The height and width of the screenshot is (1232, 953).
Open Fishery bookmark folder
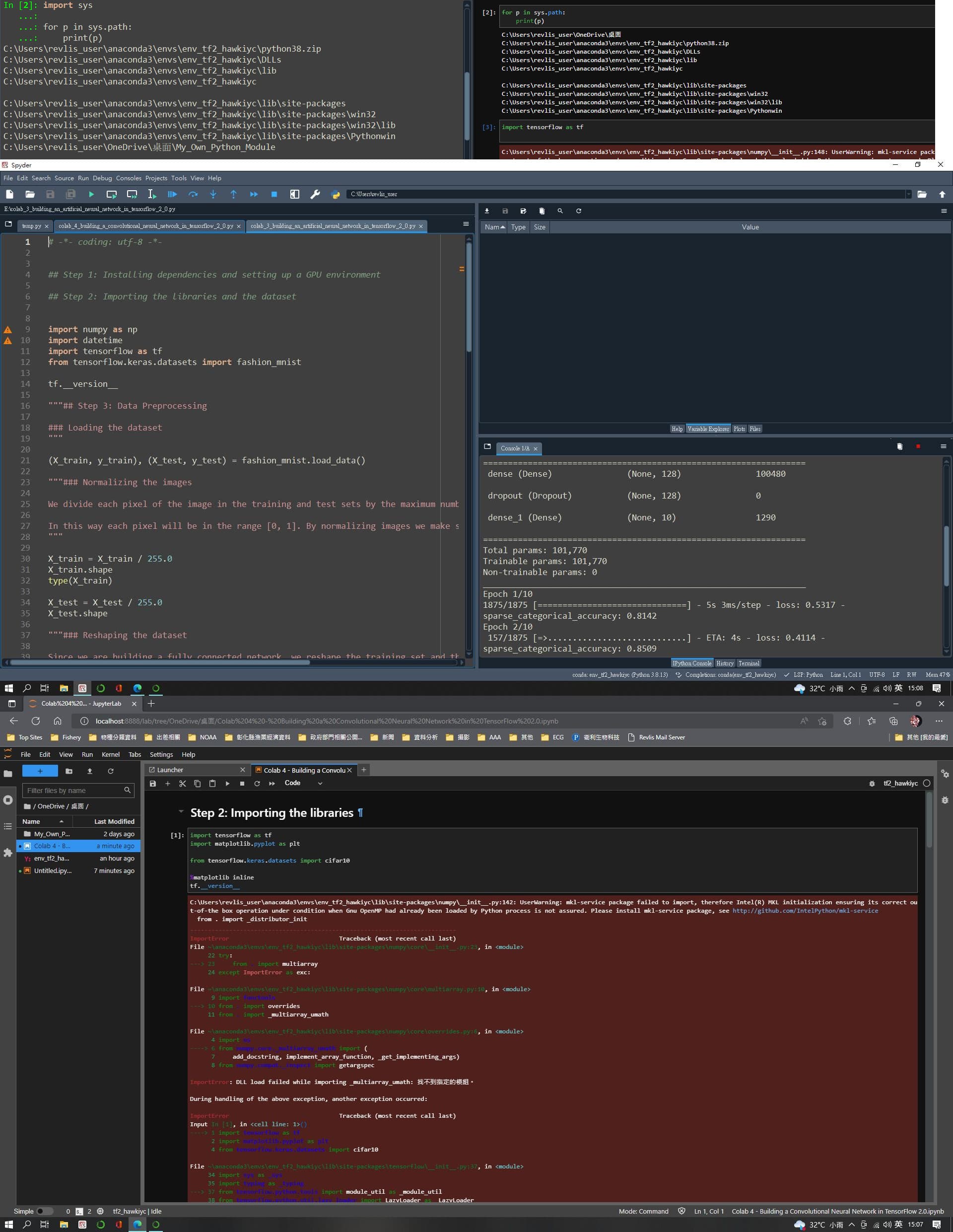tap(66, 737)
